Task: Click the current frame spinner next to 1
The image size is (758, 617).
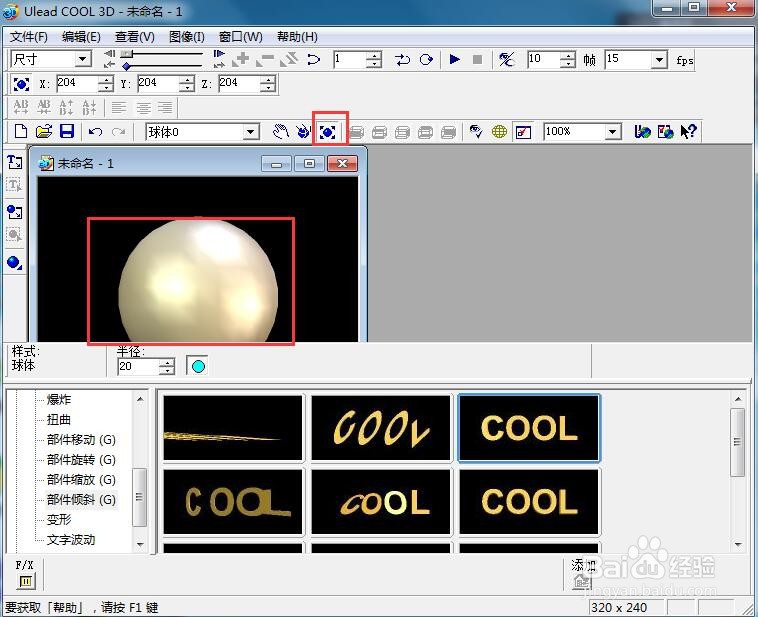Action: pos(373,59)
